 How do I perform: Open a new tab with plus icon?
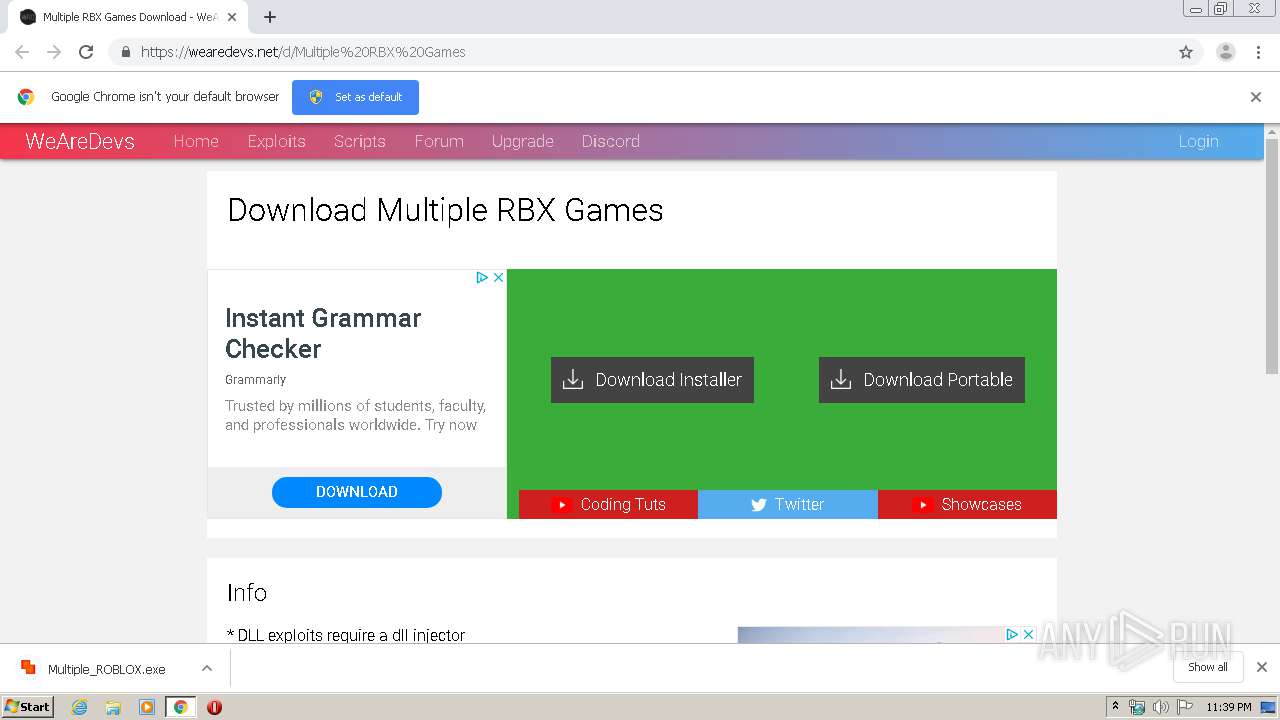point(270,17)
